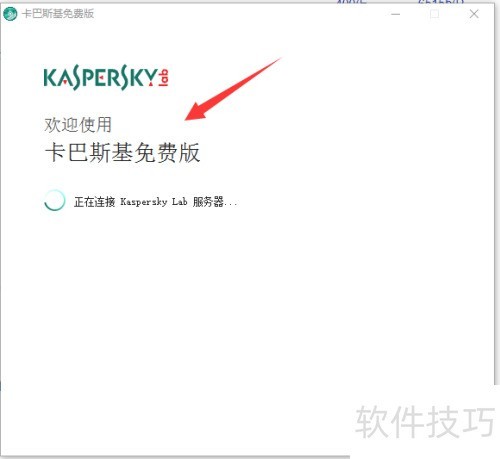Click the Kaspersky app icon in the title bar
Image resolution: width=500 pixels, height=459 pixels.
(x=10, y=14)
